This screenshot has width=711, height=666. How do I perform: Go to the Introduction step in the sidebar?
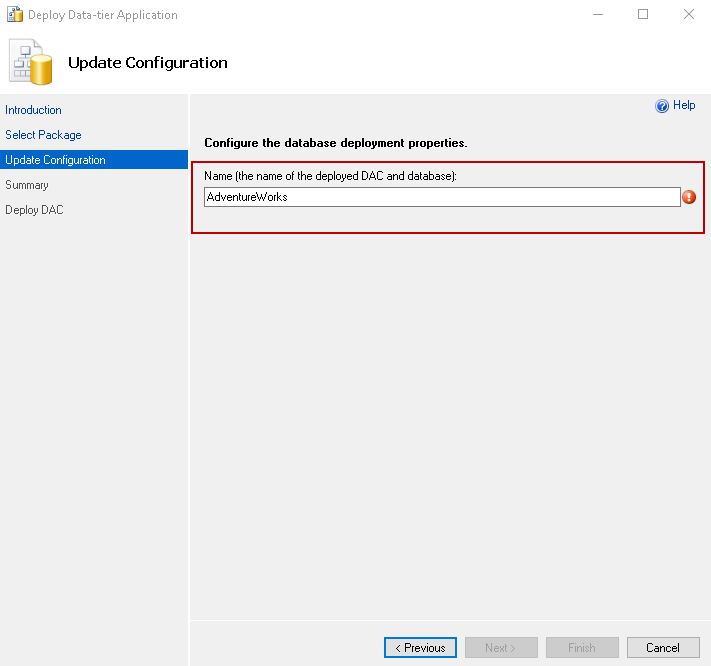tap(33, 110)
